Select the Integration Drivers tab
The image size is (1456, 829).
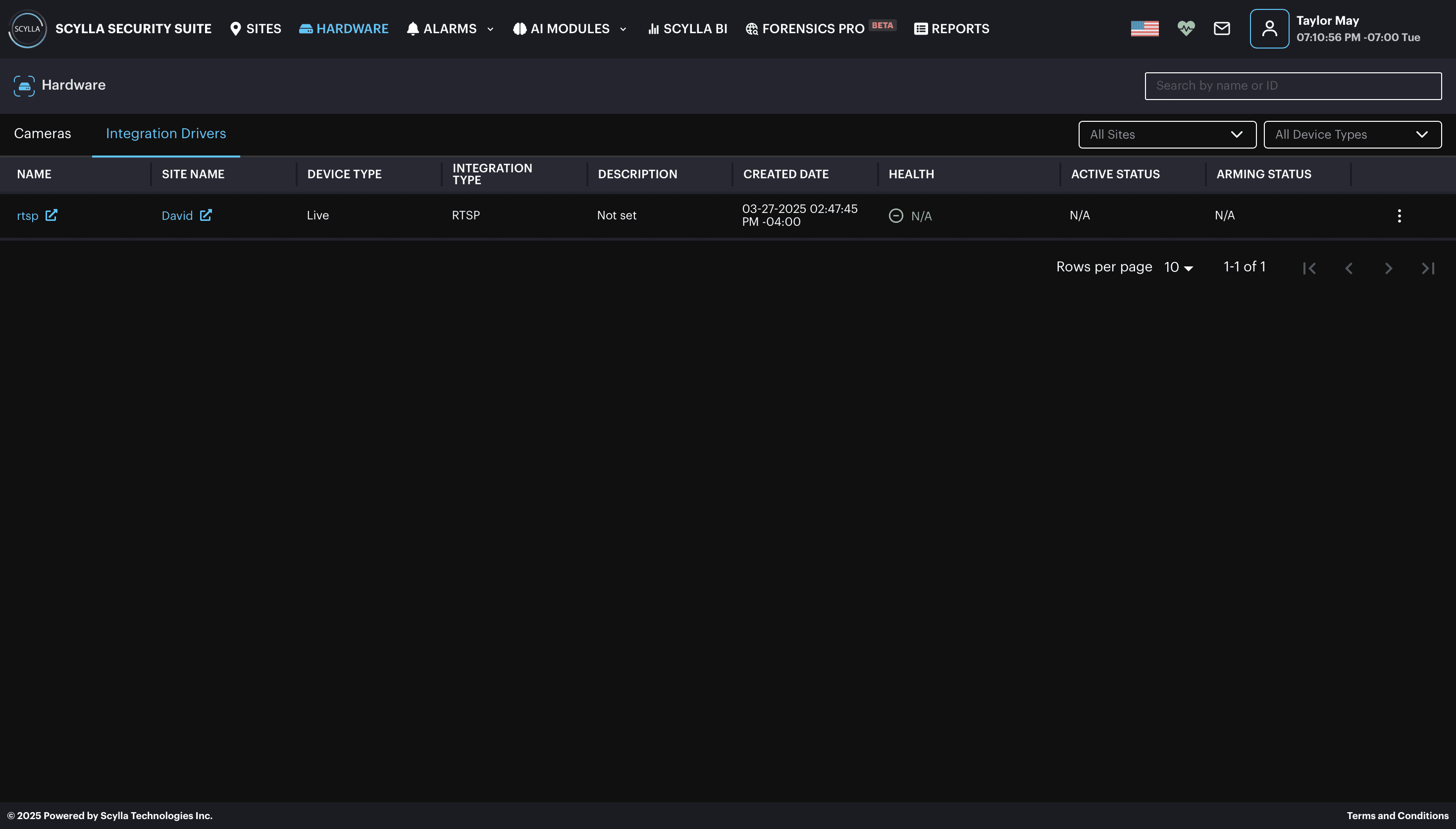(x=165, y=134)
